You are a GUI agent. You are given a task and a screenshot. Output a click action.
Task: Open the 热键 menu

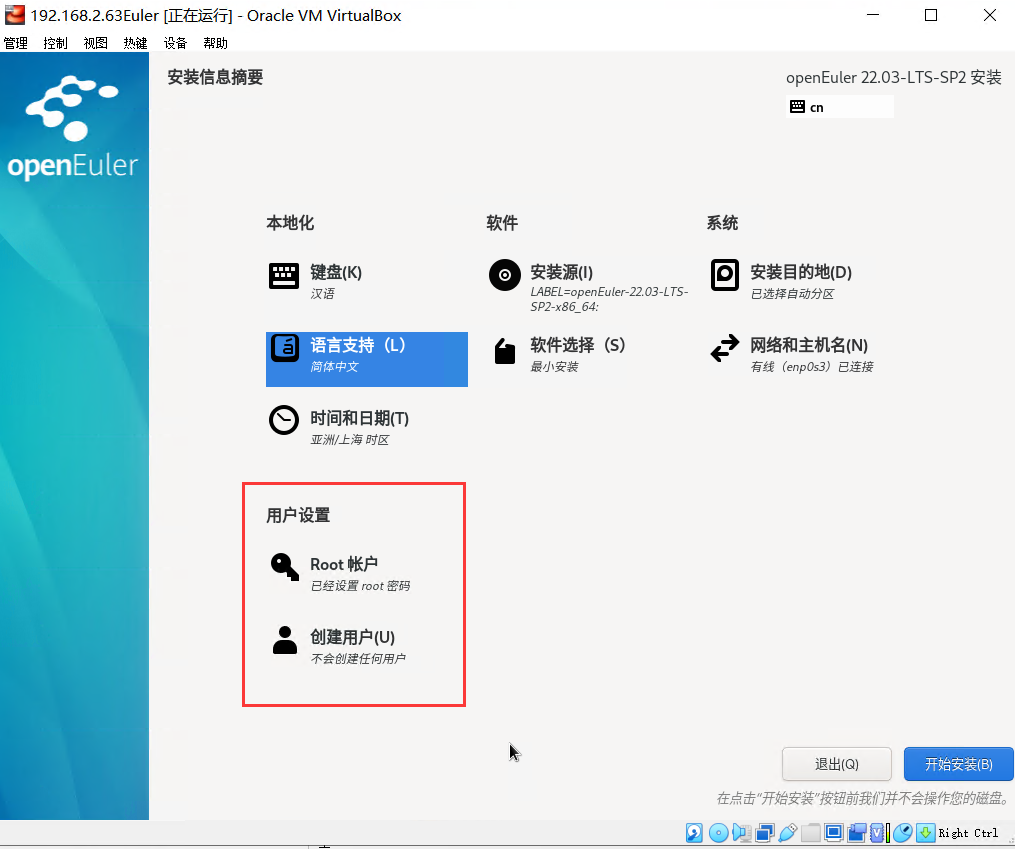tap(135, 43)
